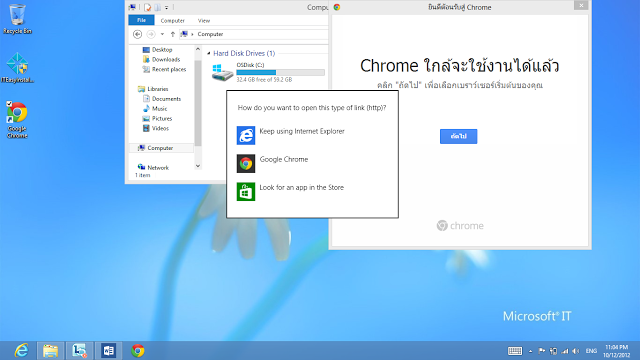Select Computer in navigation pane
Image resolution: width=640 pixels, height=360 pixels.
pyautogui.click(x=160, y=148)
